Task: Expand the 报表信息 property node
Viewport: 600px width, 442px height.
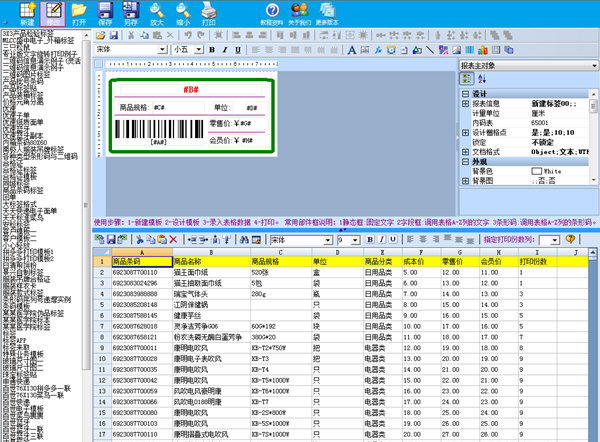Action: tap(465, 101)
